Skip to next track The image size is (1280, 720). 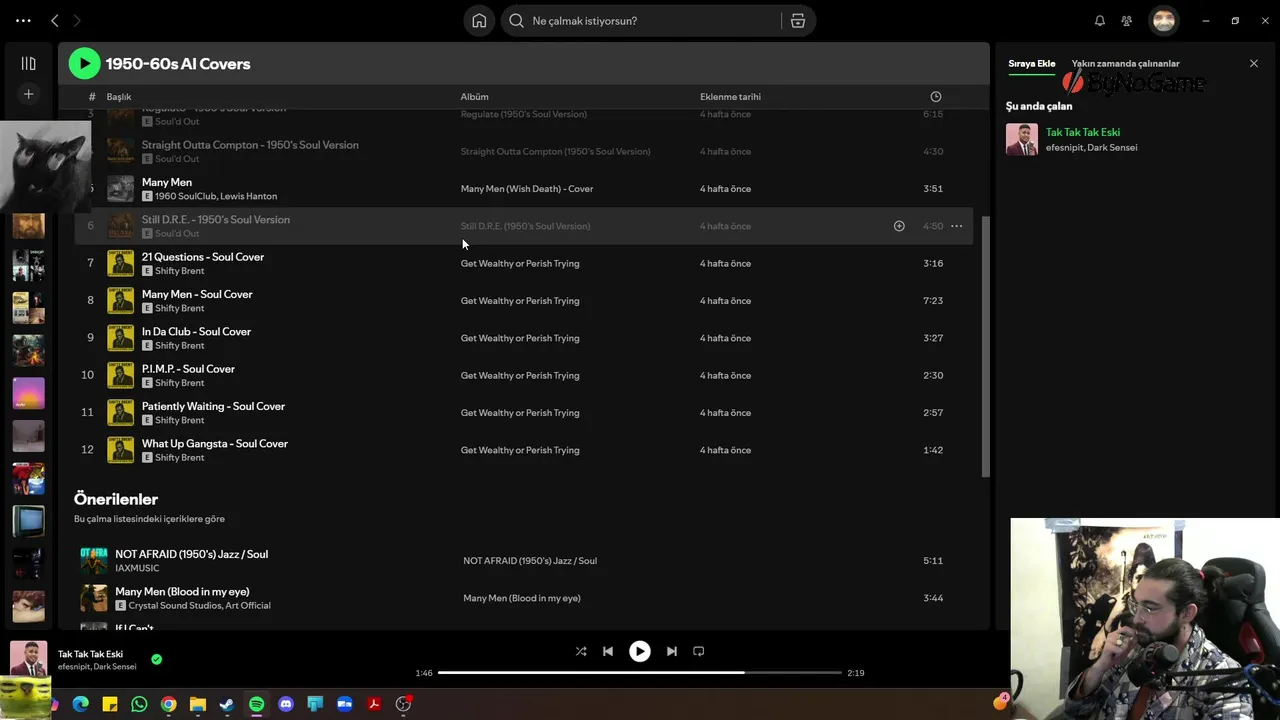[672, 651]
